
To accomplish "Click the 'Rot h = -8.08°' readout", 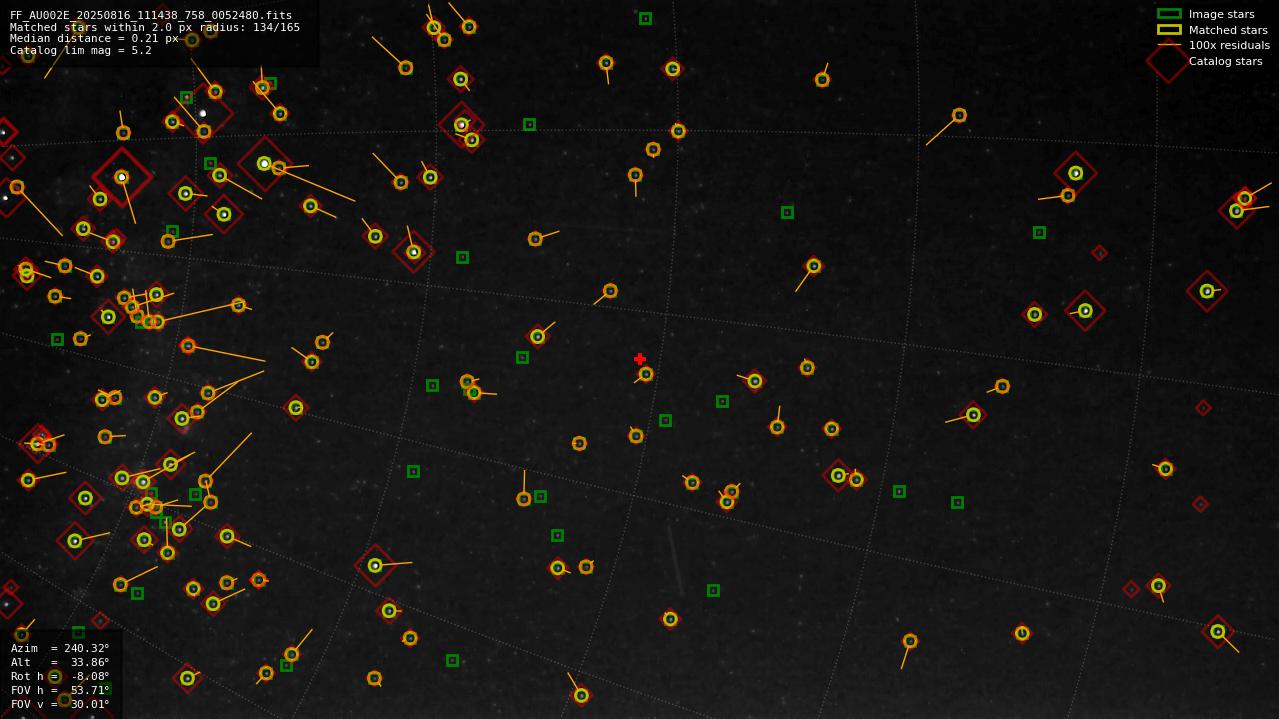I will pos(60,676).
